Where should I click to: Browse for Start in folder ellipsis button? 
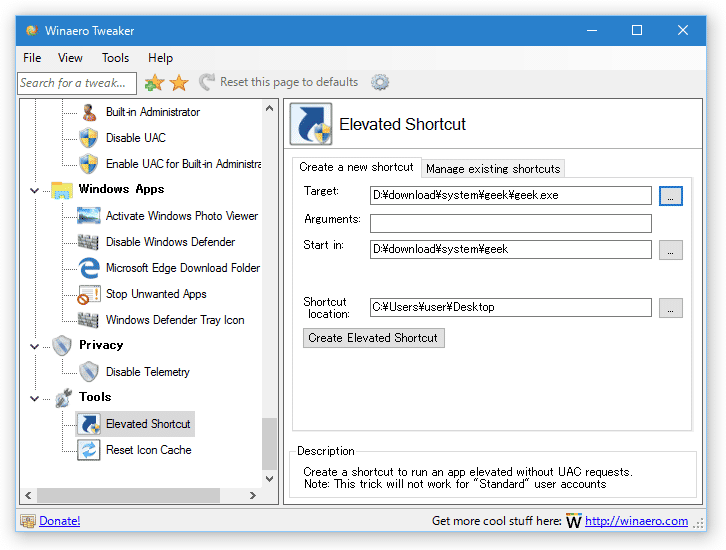click(670, 250)
